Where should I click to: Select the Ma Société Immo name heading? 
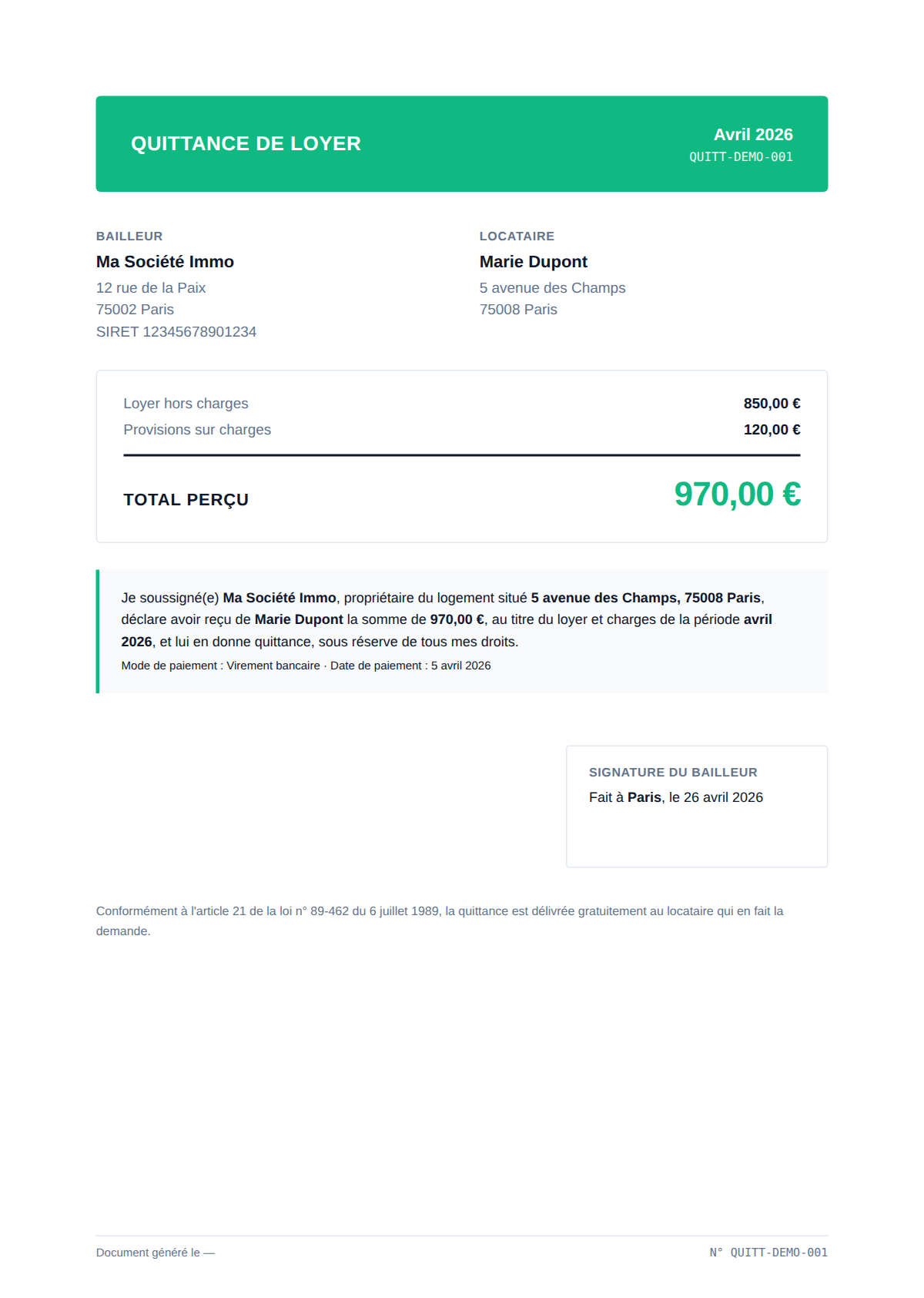(165, 262)
